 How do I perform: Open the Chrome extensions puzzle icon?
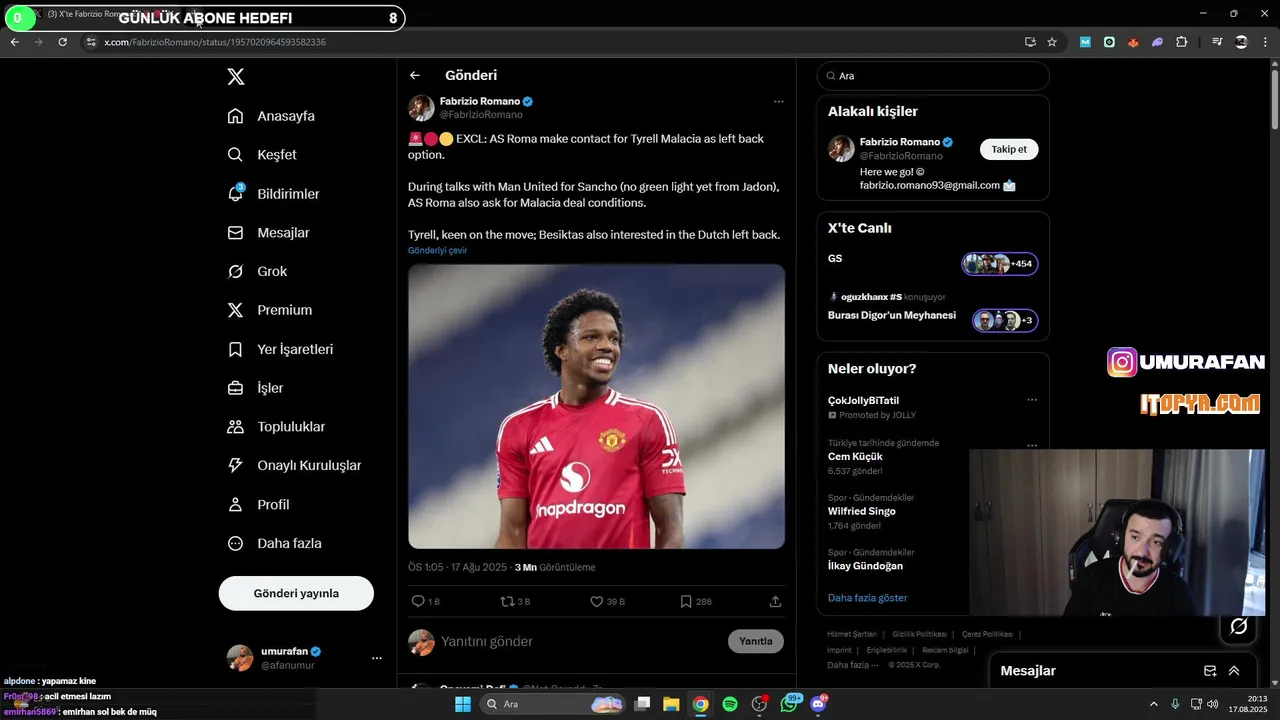(1182, 42)
